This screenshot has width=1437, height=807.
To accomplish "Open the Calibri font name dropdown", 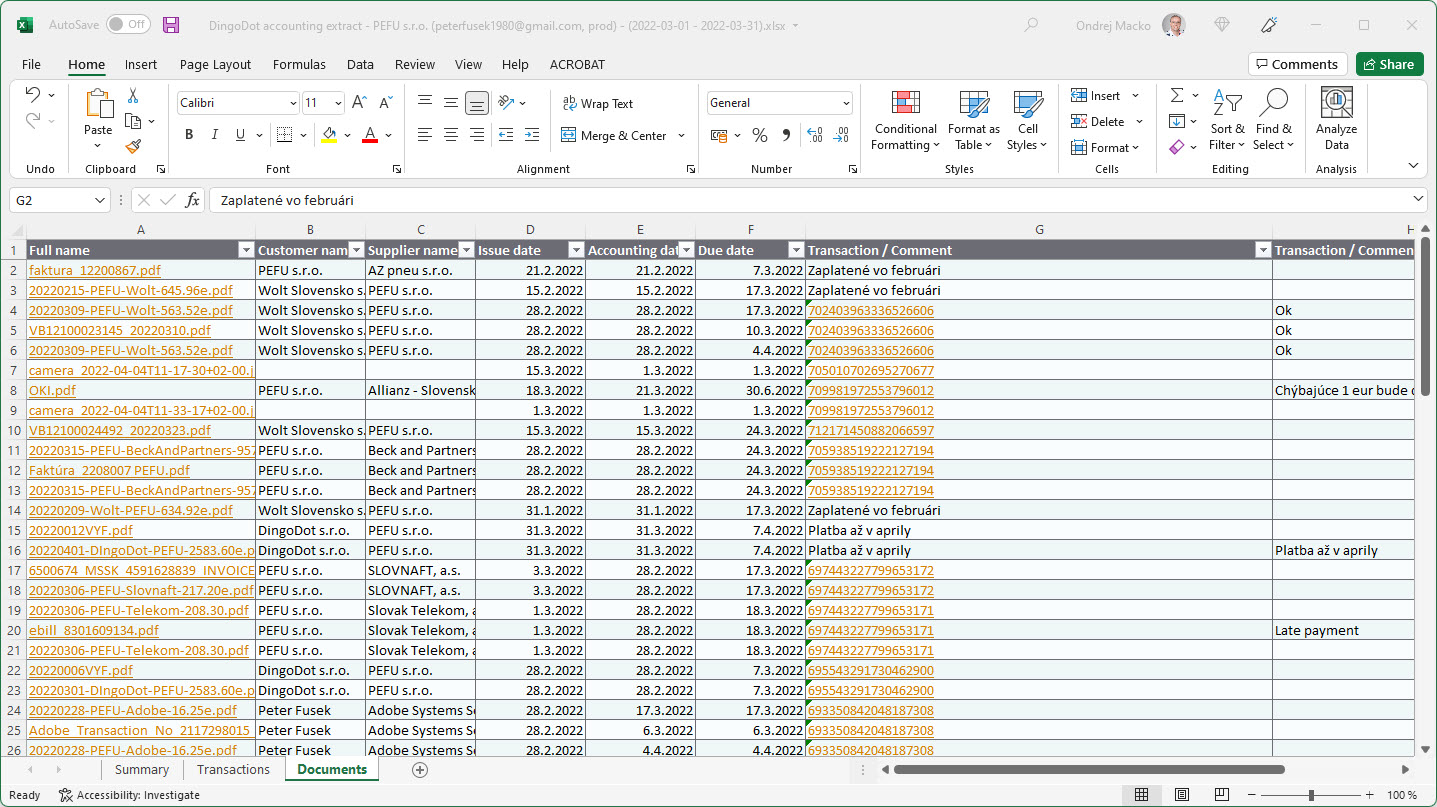I will pyautogui.click(x=292, y=103).
